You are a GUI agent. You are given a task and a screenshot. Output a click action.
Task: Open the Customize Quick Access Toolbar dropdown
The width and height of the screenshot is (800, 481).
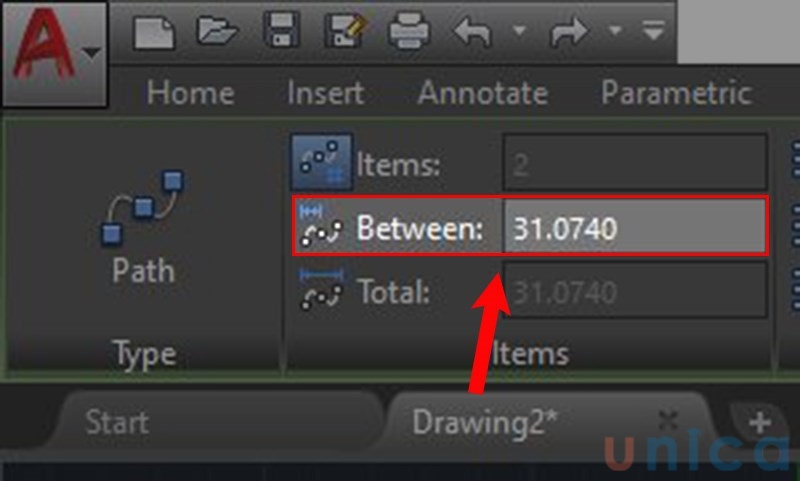[x=654, y=31]
